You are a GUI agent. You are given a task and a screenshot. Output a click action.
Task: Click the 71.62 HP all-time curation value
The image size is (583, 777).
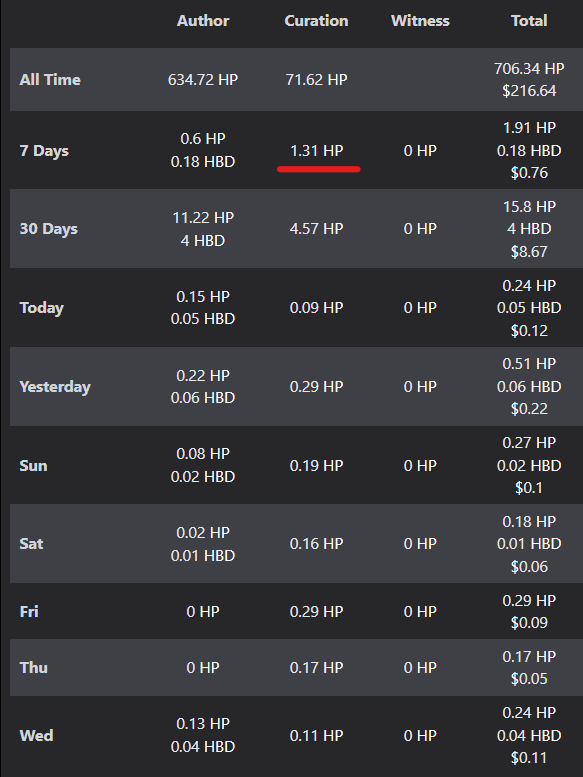click(x=317, y=80)
